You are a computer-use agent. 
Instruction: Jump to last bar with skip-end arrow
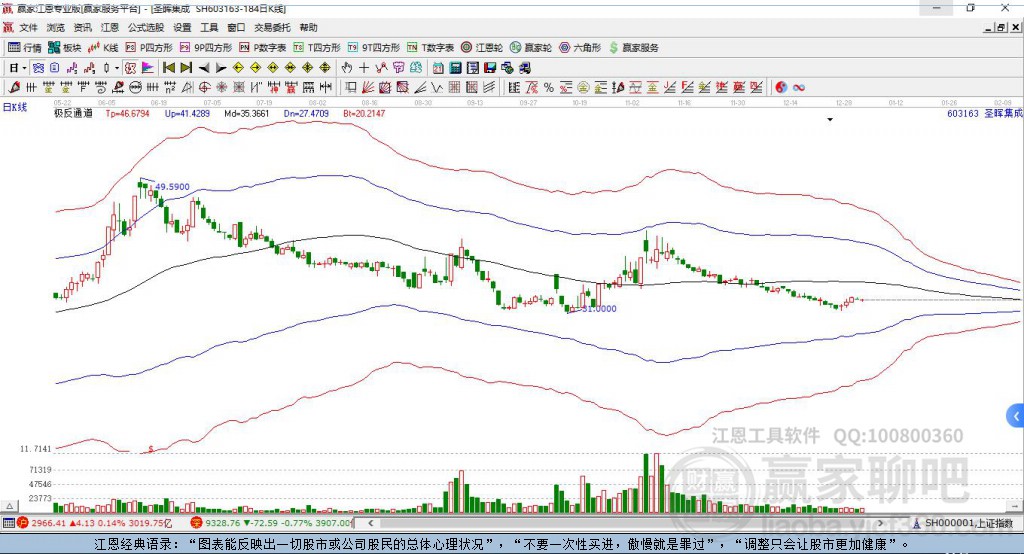(x=186, y=68)
